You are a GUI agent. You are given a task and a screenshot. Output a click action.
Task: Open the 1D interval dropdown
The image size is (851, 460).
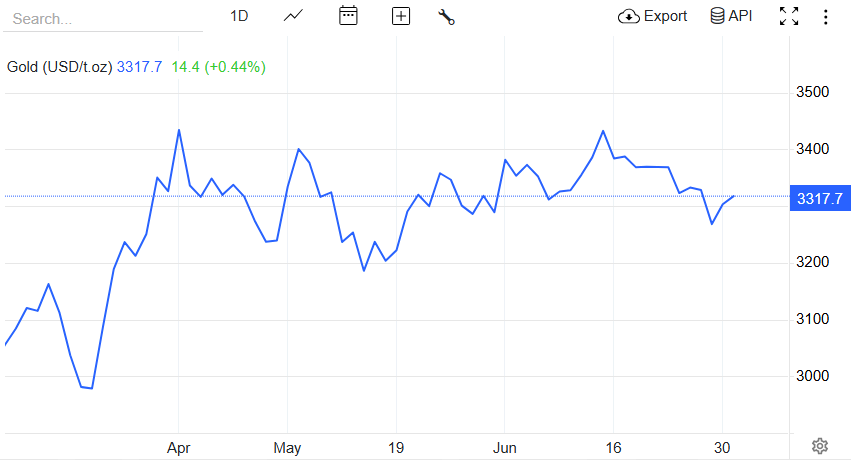point(239,16)
